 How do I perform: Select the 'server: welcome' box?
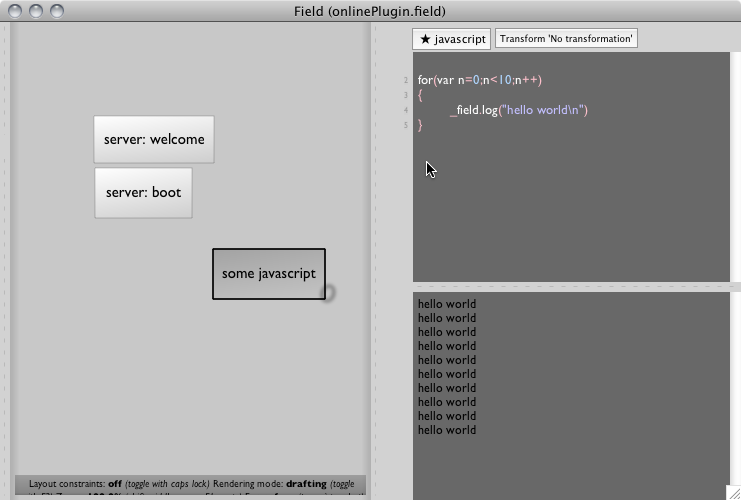(154, 140)
